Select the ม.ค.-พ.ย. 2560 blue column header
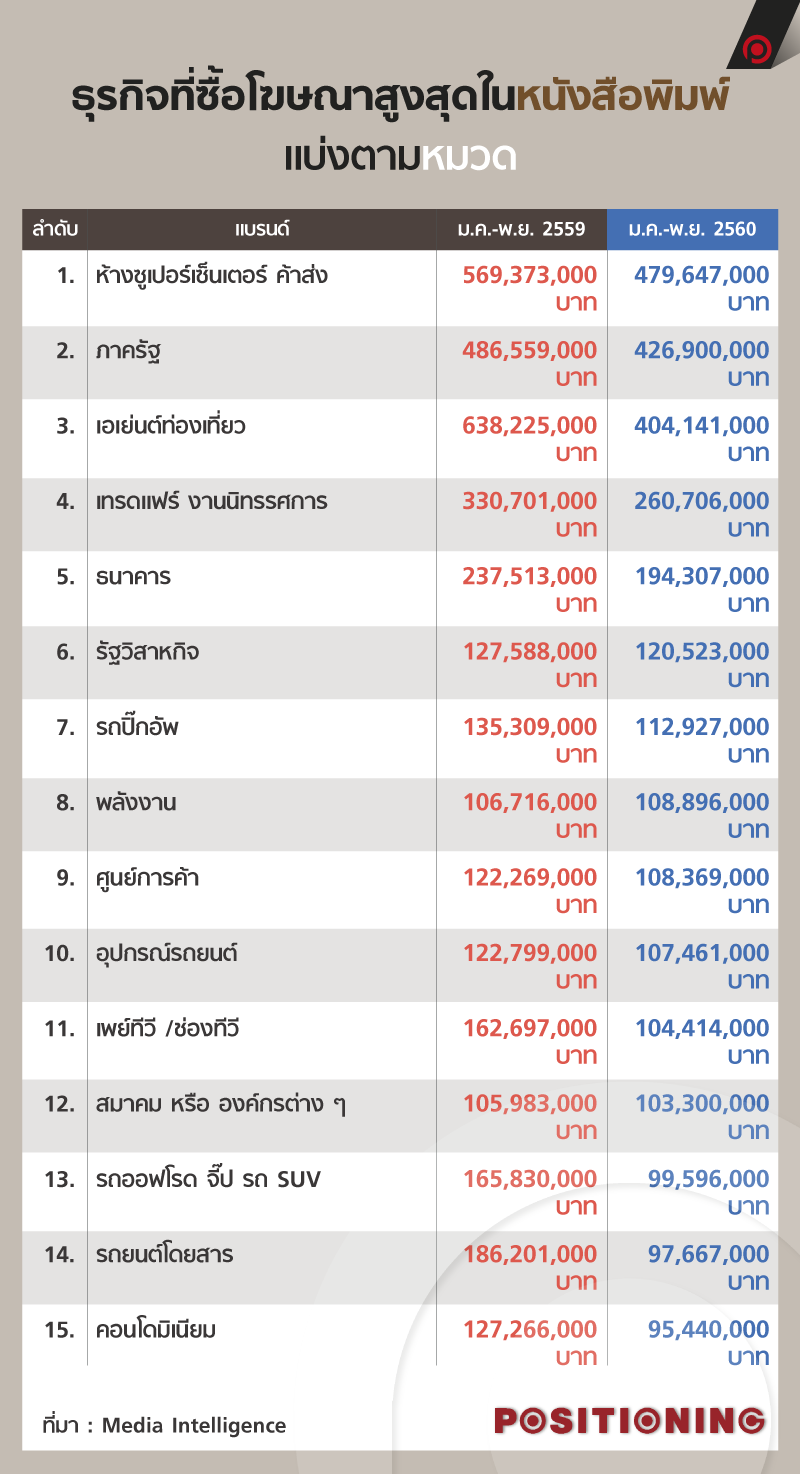Screen dimensions: 800x1474 [x=692, y=230]
